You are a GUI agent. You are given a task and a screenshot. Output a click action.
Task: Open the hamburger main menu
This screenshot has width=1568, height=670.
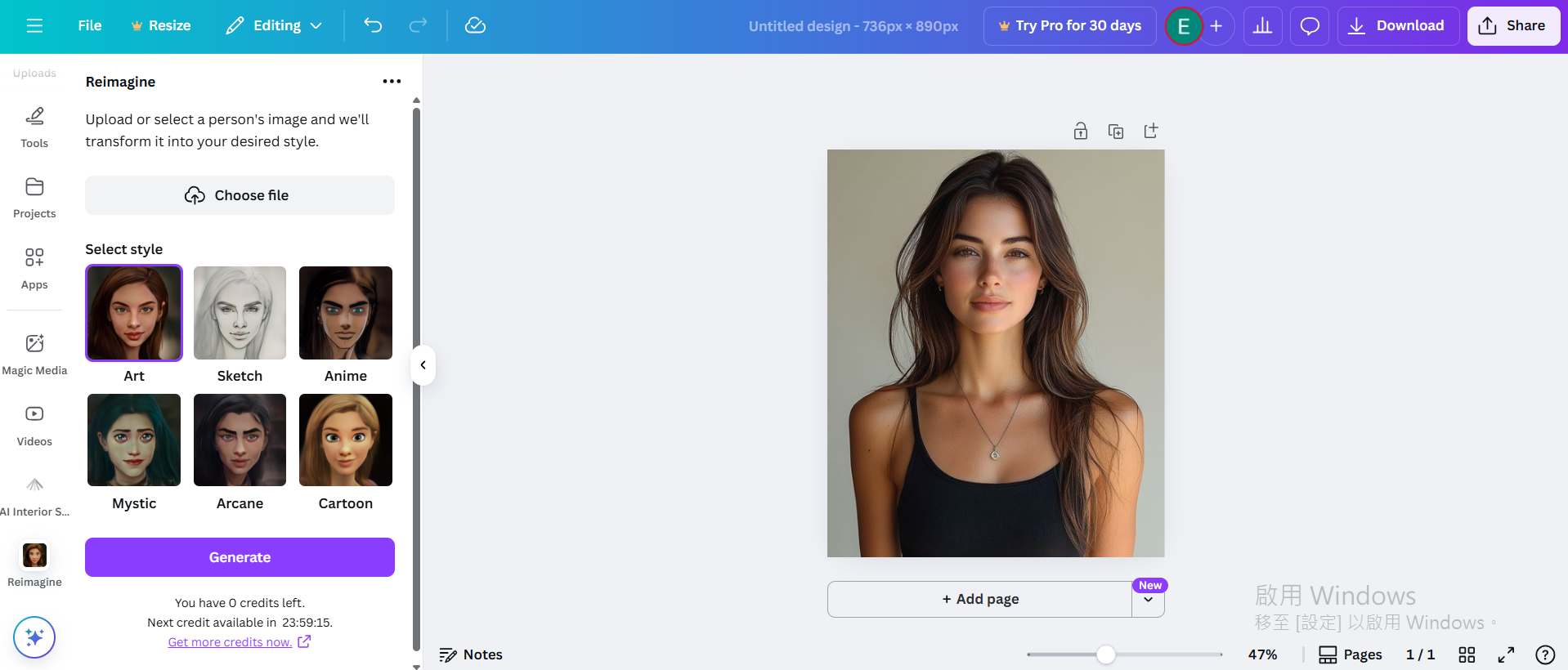tap(34, 26)
